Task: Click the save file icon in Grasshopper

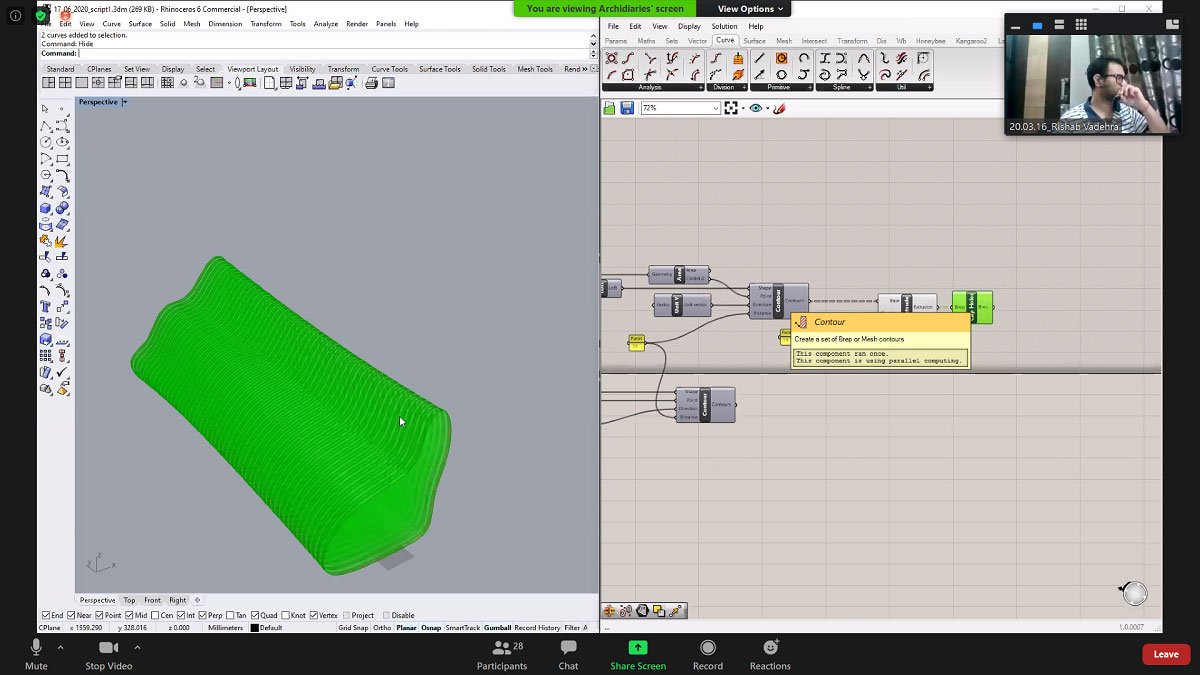Action: [x=627, y=108]
